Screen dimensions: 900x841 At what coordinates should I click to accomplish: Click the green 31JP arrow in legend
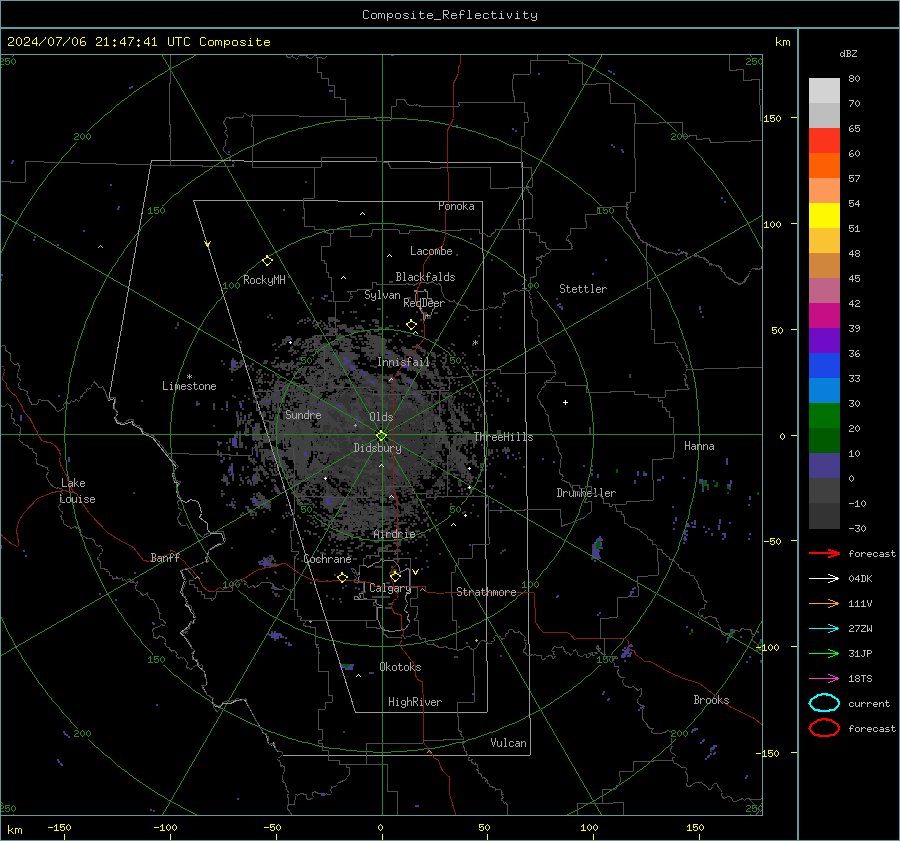[x=824, y=653]
